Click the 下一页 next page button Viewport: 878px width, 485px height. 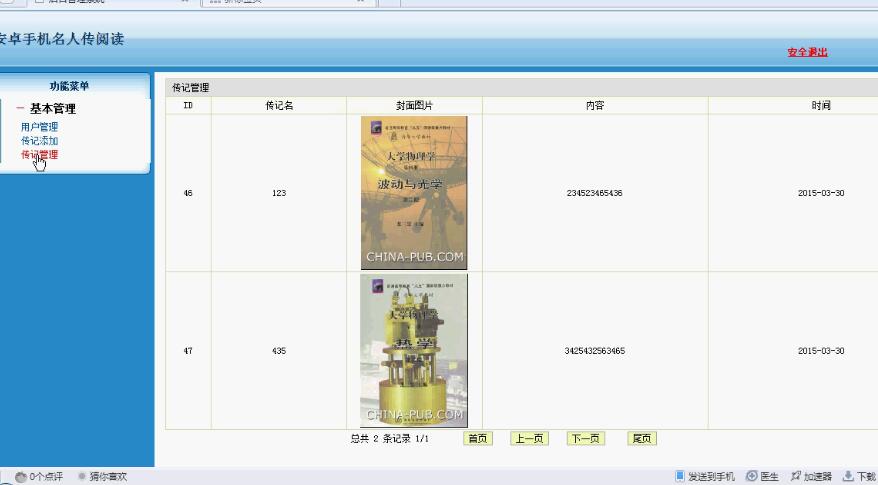(586, 439)
